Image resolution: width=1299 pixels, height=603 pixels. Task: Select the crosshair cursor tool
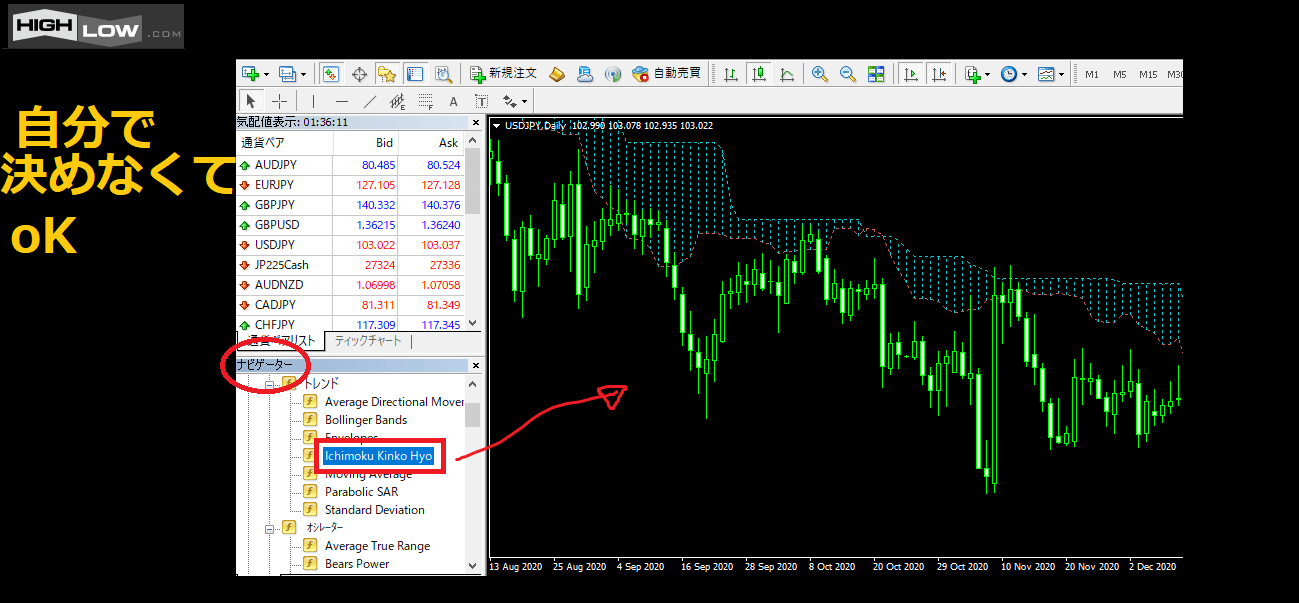click(280, 101)
